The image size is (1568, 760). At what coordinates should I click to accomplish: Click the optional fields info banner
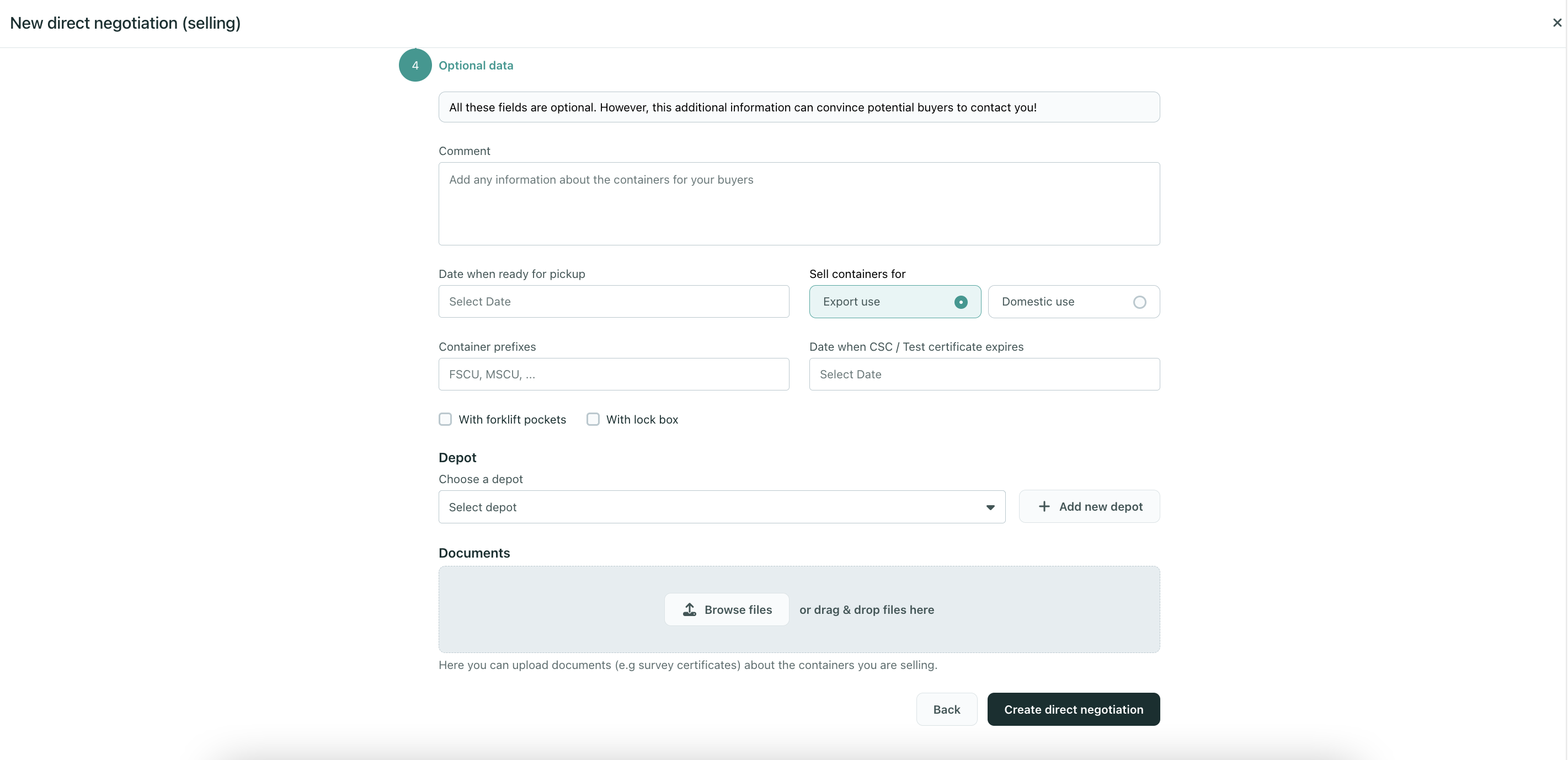point(798,107)
